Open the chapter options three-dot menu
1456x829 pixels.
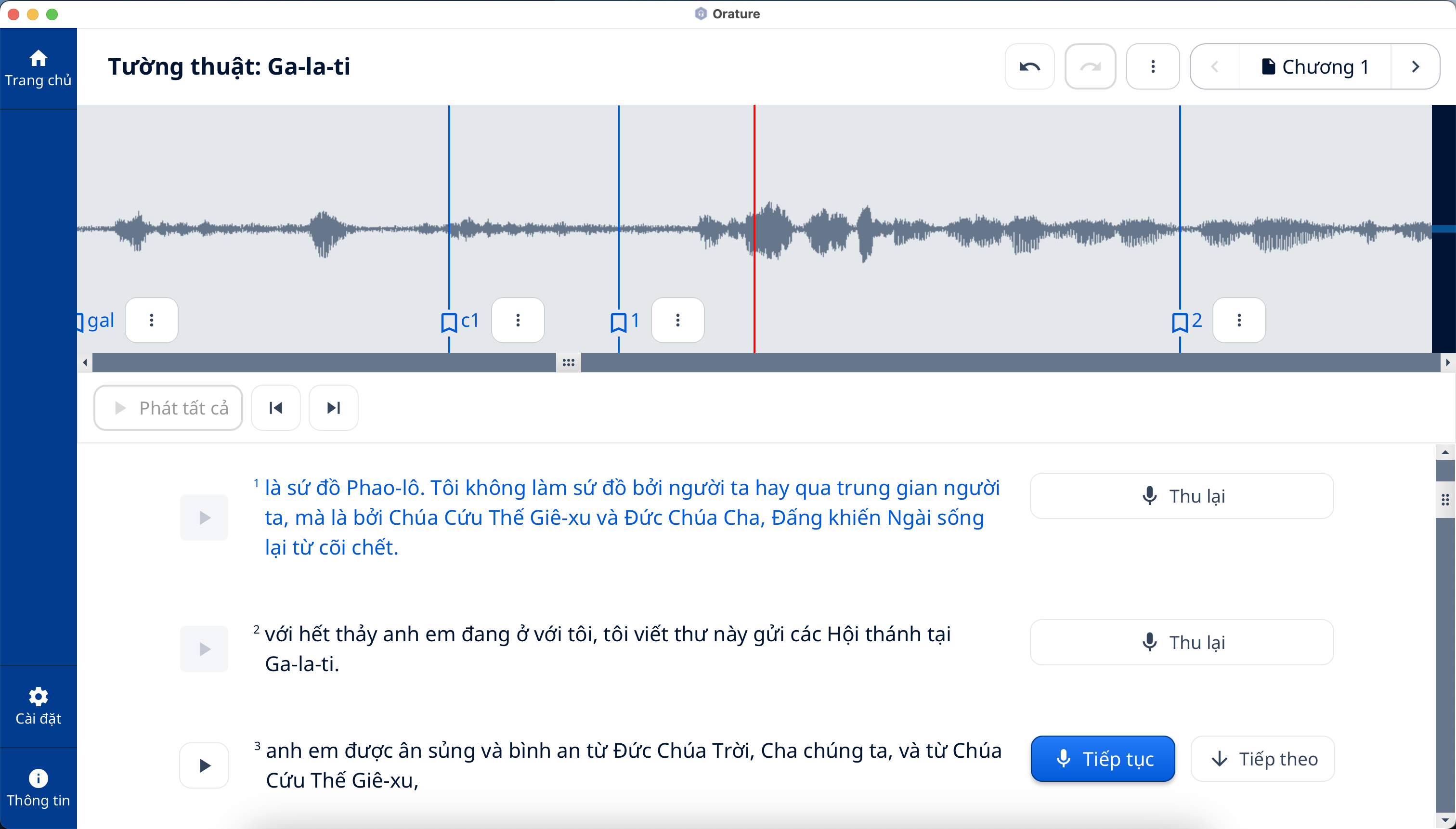[x=1153, y=66]
